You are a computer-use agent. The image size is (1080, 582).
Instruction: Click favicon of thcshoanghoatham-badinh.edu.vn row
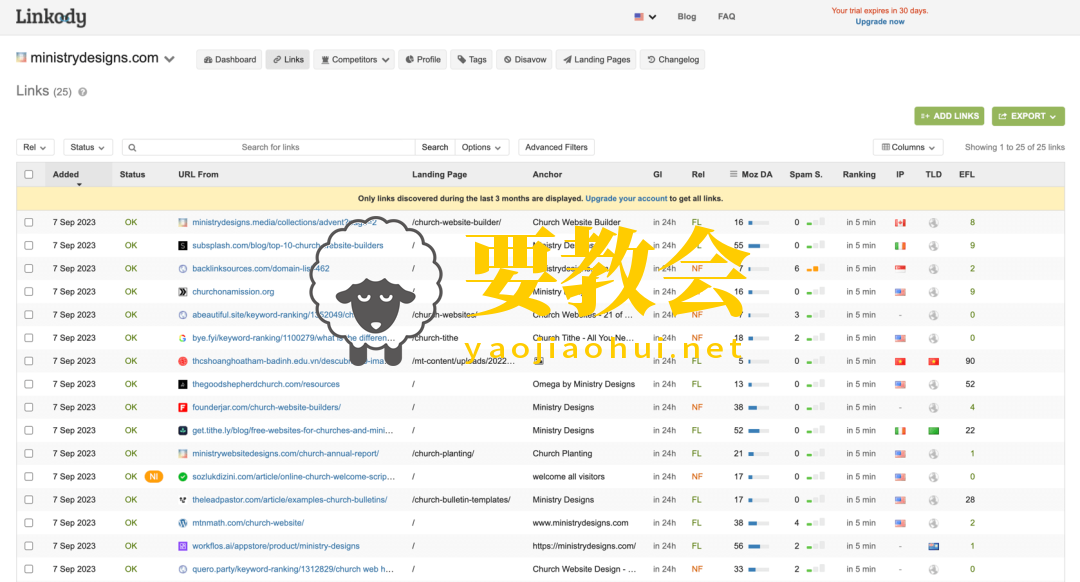(x=183, y=361)
